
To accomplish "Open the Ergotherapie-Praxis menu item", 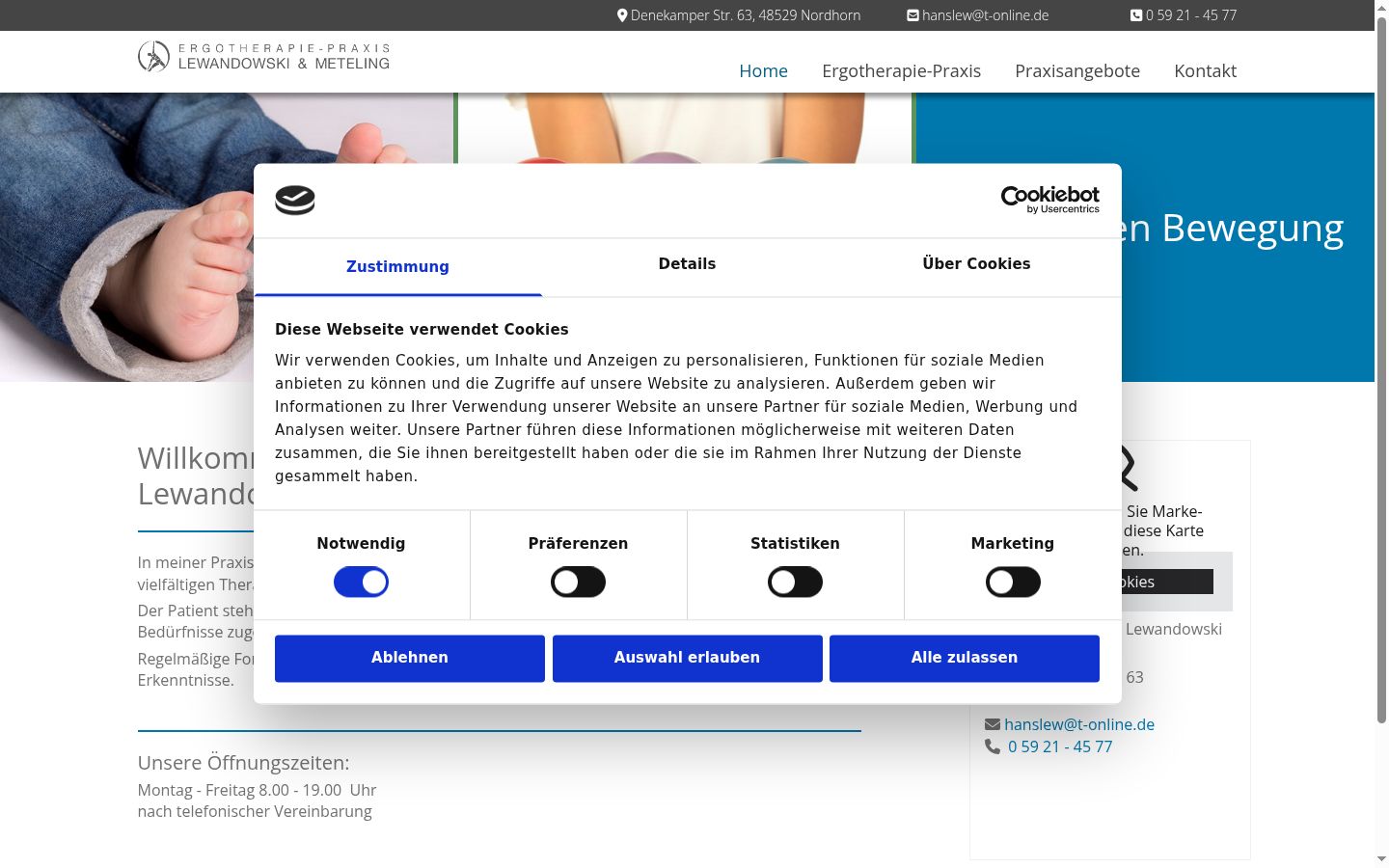I will click(901, 70).
